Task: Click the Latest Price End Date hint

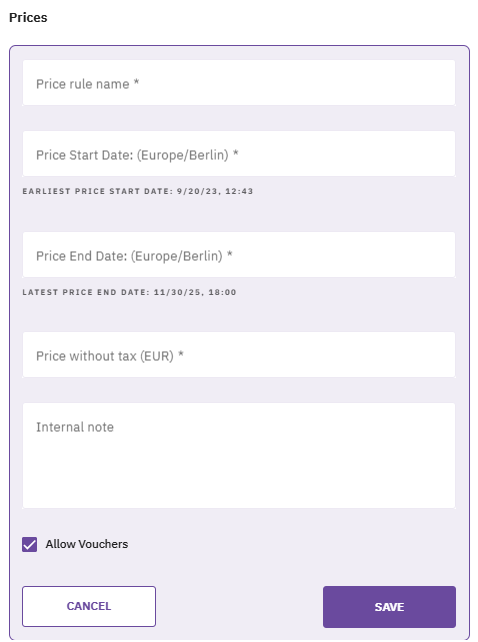Action: [x=129, y=292]
